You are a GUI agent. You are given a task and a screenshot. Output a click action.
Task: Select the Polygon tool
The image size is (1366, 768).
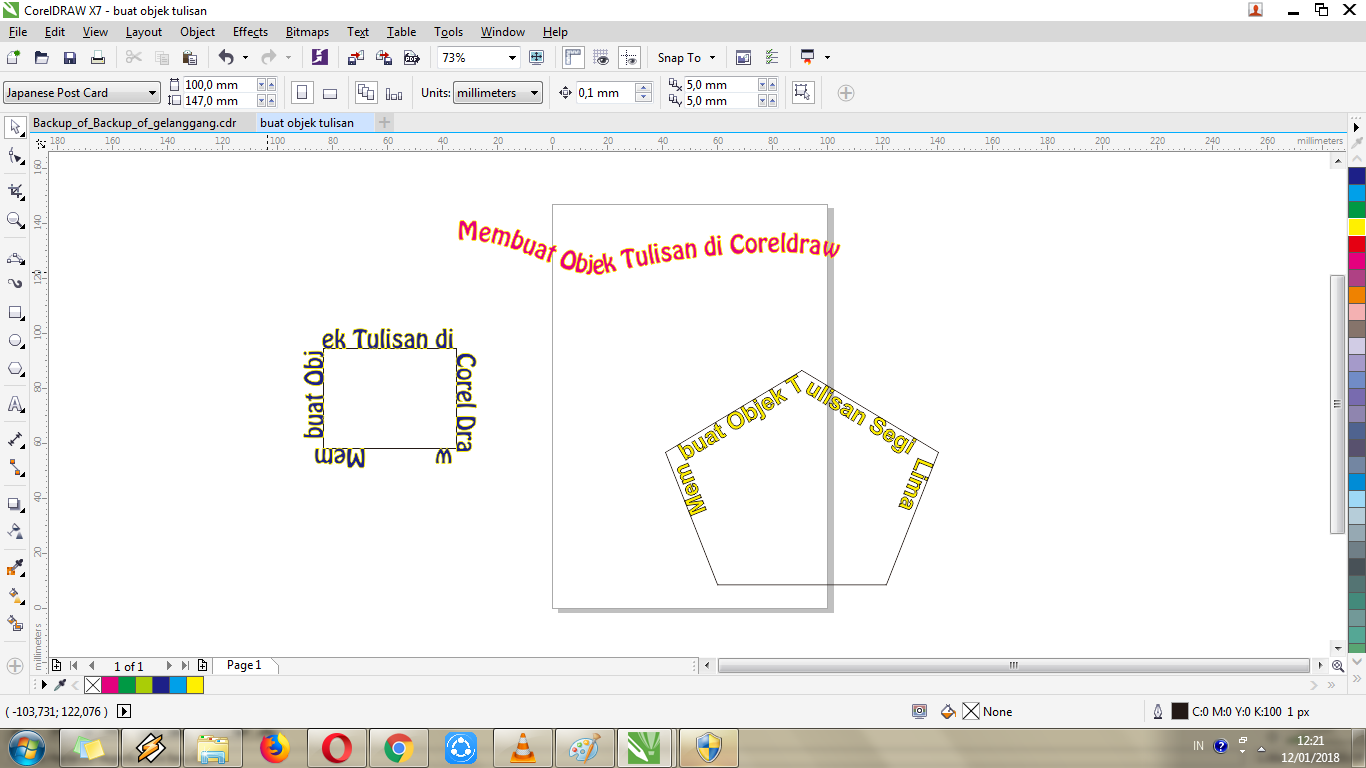[15, 368]
